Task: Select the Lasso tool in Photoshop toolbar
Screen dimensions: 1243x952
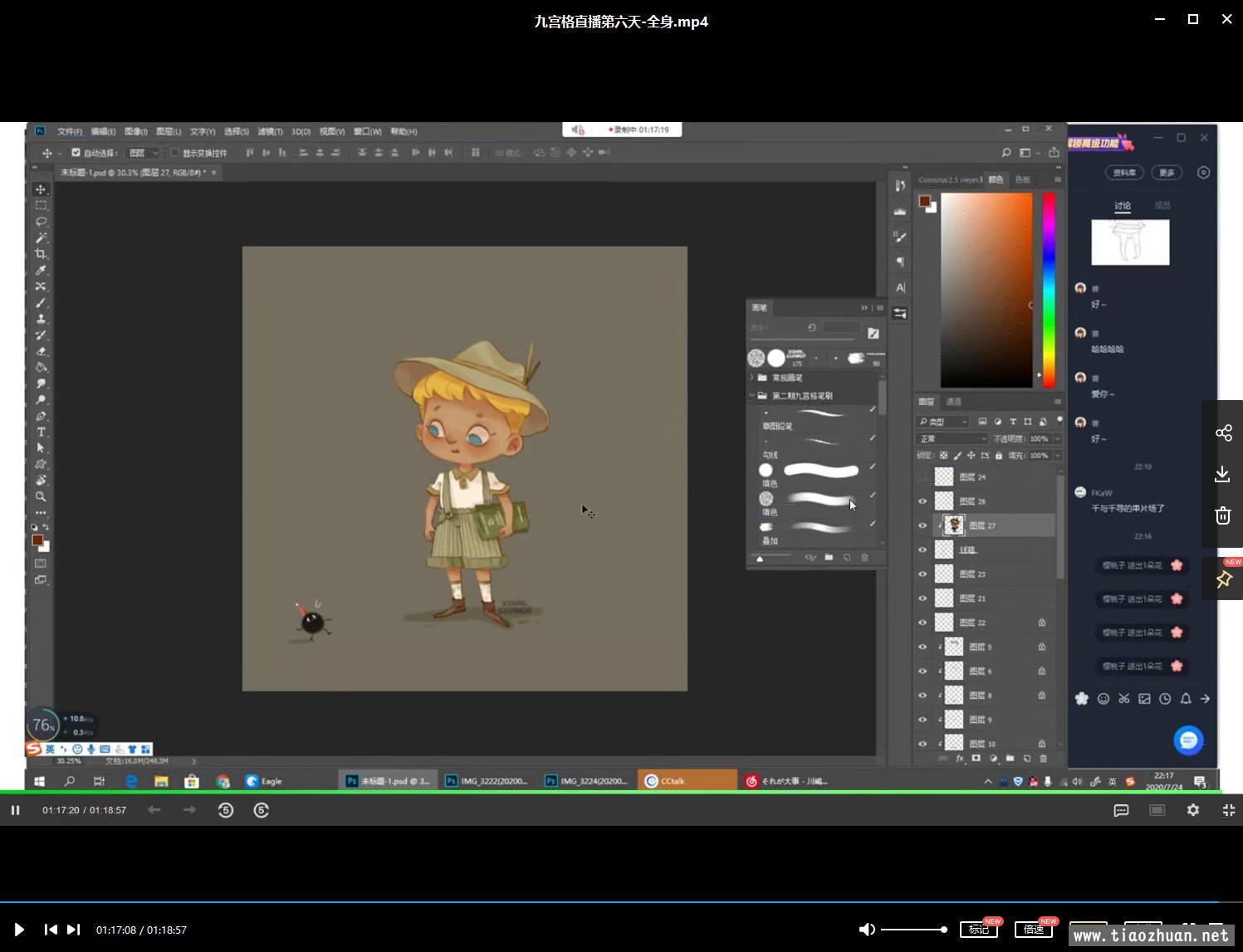Action: coord(41,222)
